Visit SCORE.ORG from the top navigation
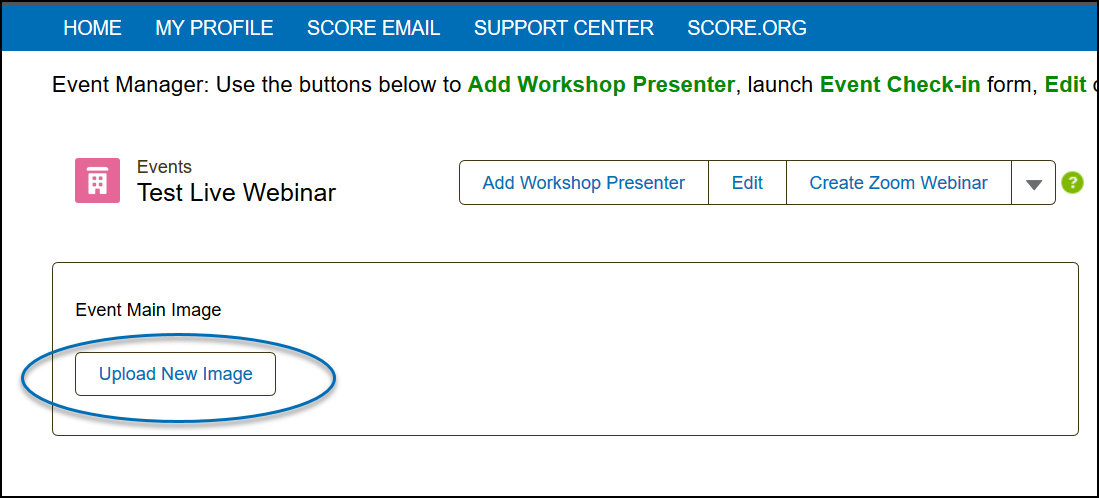Image resolution: width=1099 pixels, height=498 pixels. (746, 28)
